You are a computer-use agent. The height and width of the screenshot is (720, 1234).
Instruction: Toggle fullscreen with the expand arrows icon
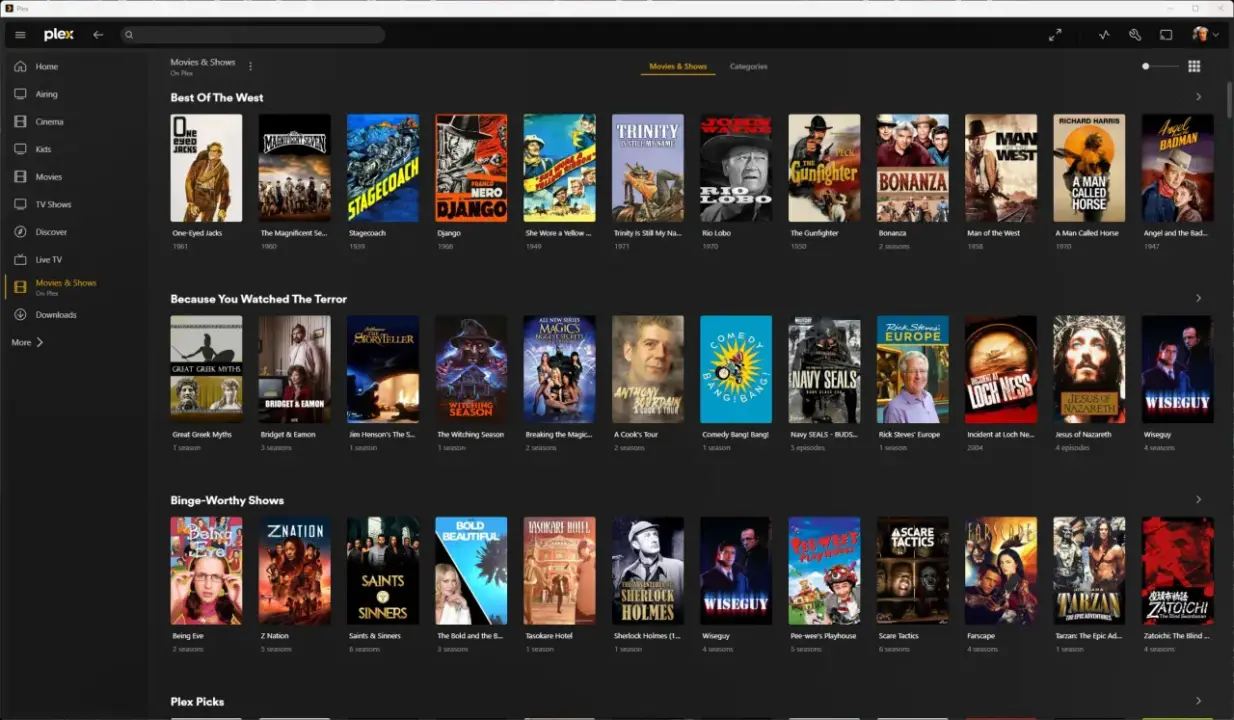(x=1055, y=35)
